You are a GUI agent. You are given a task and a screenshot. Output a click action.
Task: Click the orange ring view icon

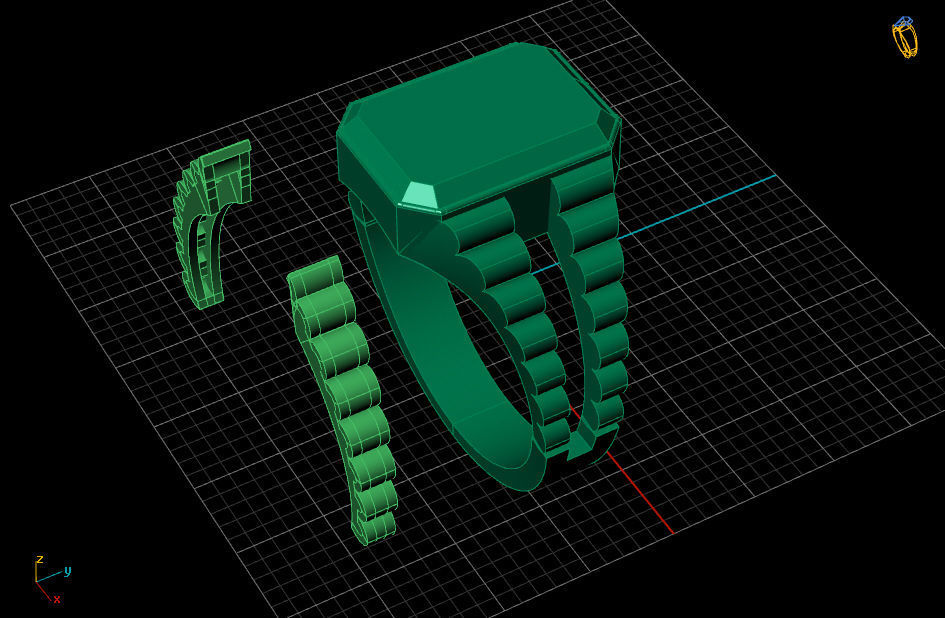(x=905, y=37)
